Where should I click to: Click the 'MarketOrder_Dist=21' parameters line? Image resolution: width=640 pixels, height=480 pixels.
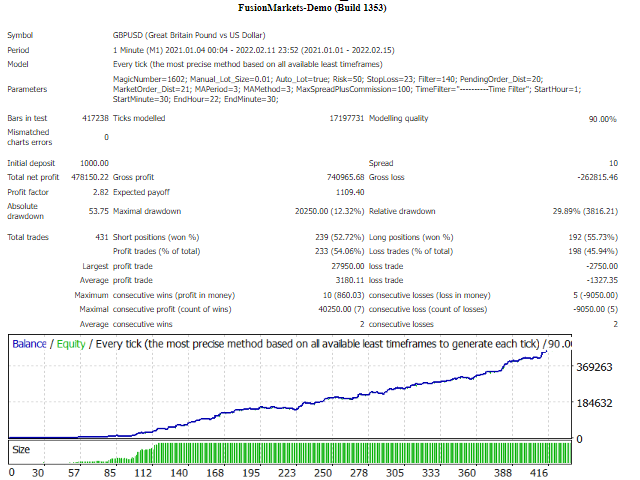tap(347, 89)
